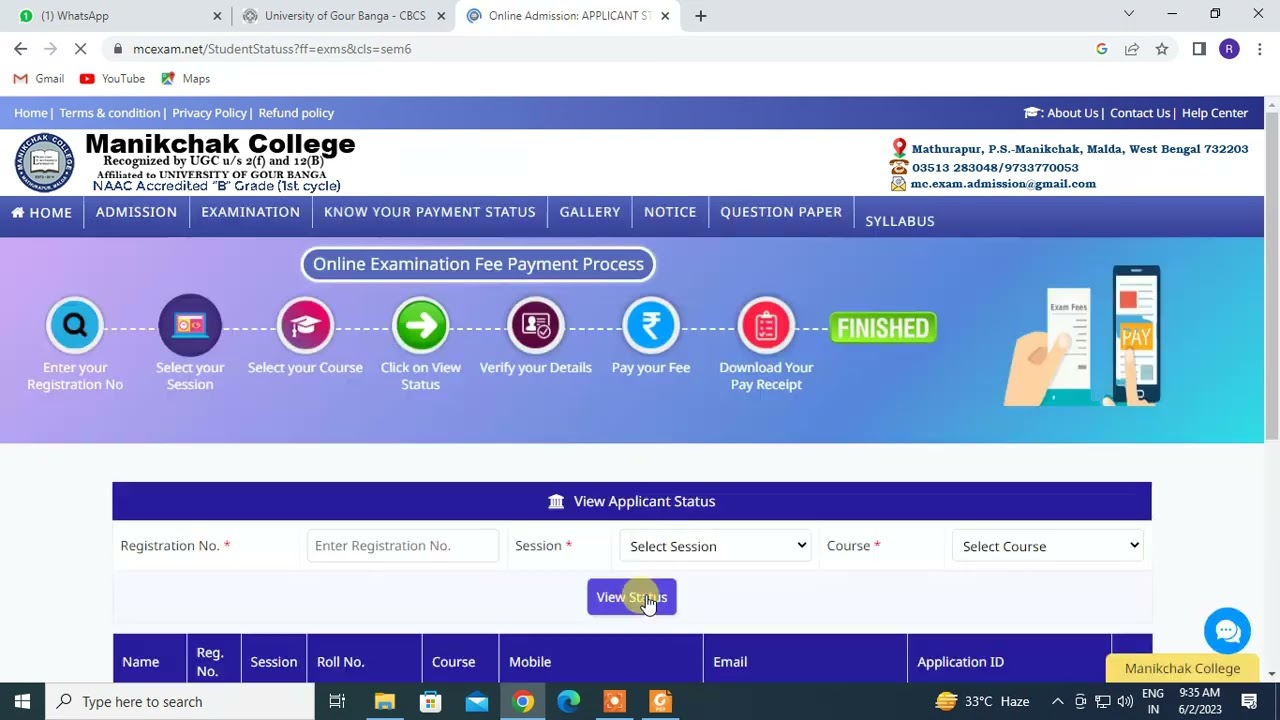Viewport: 1280px width, 720px height.
Task: Open the NOTICE menu item
Action: [x=670, y=212]
